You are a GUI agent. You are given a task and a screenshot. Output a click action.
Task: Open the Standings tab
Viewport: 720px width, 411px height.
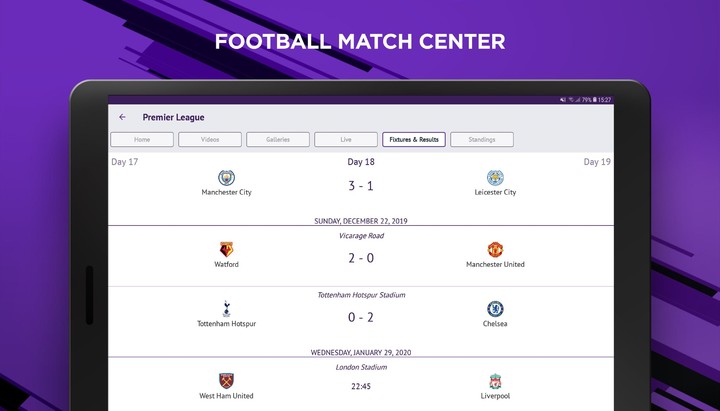(482, 140)
